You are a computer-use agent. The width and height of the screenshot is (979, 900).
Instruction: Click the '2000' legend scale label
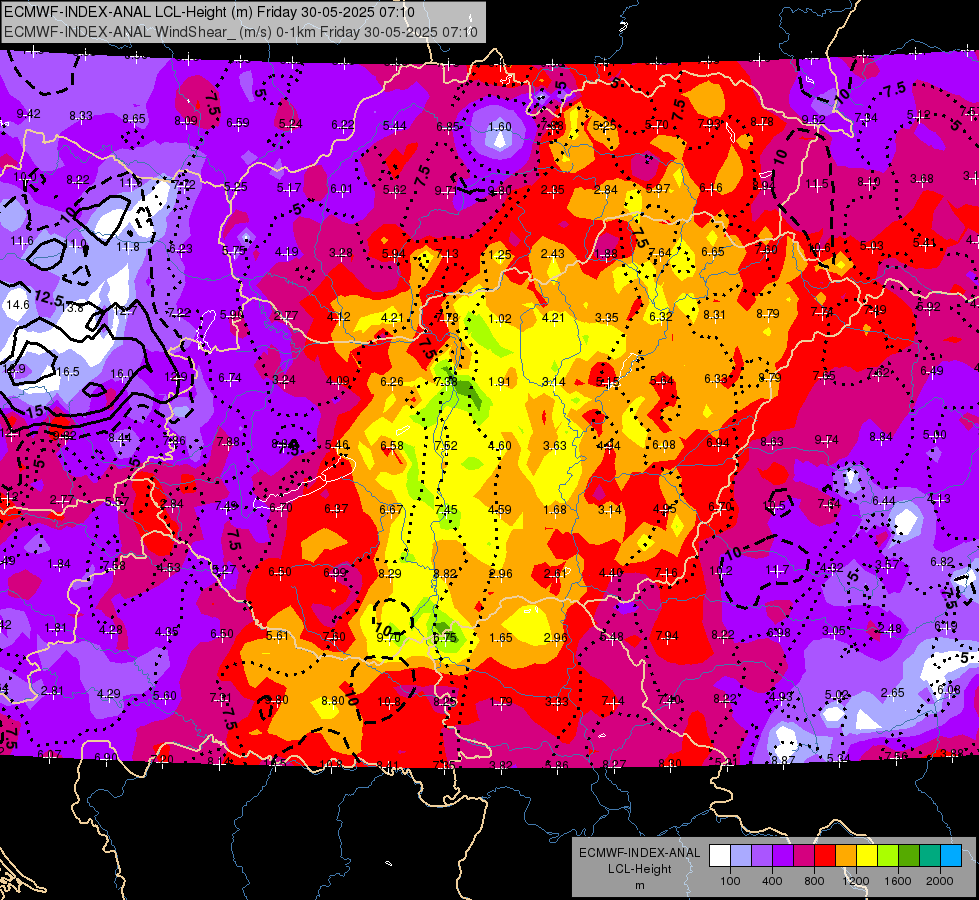(x=940, y=881)
